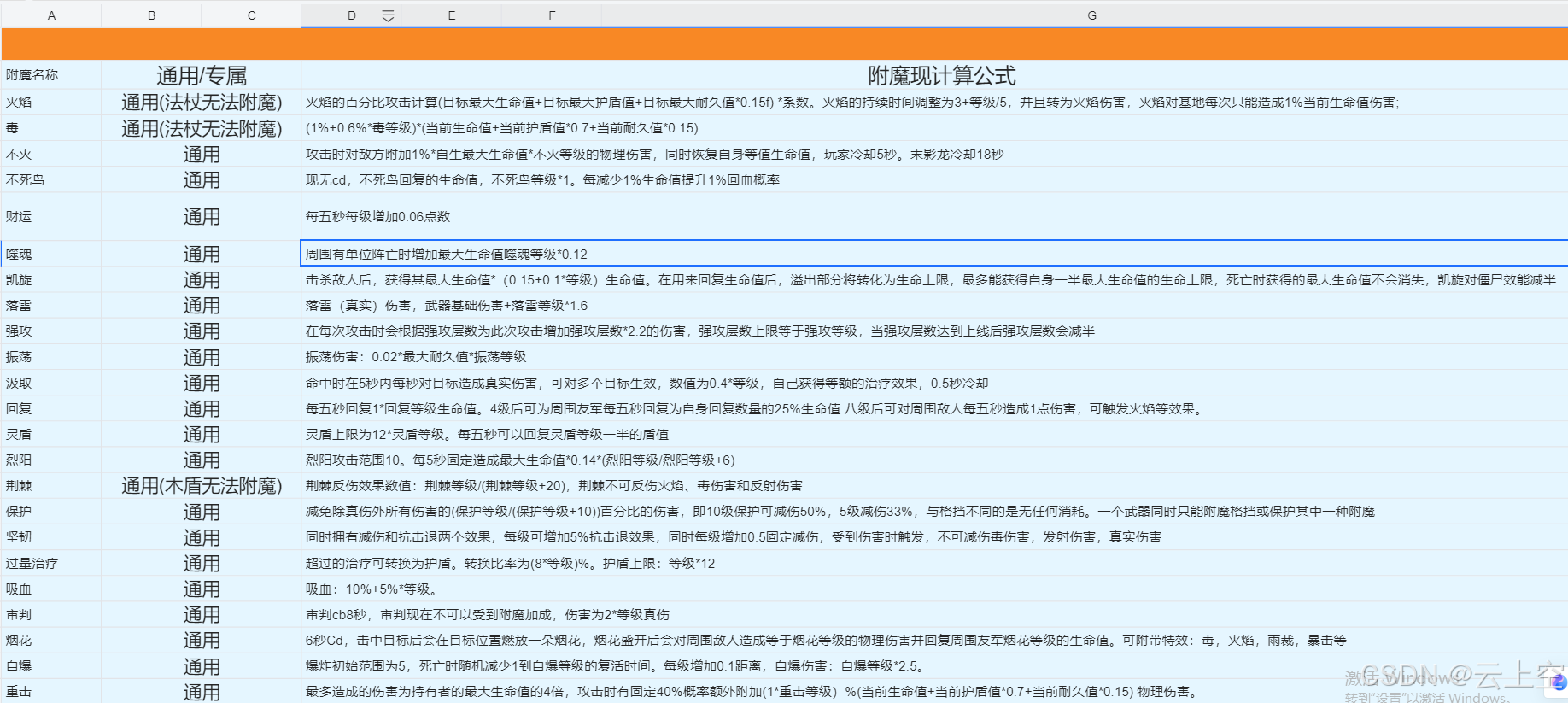Select the cell '荆棘'
The width and height of the screenshot is (1568, 703).
click(51, 485)
